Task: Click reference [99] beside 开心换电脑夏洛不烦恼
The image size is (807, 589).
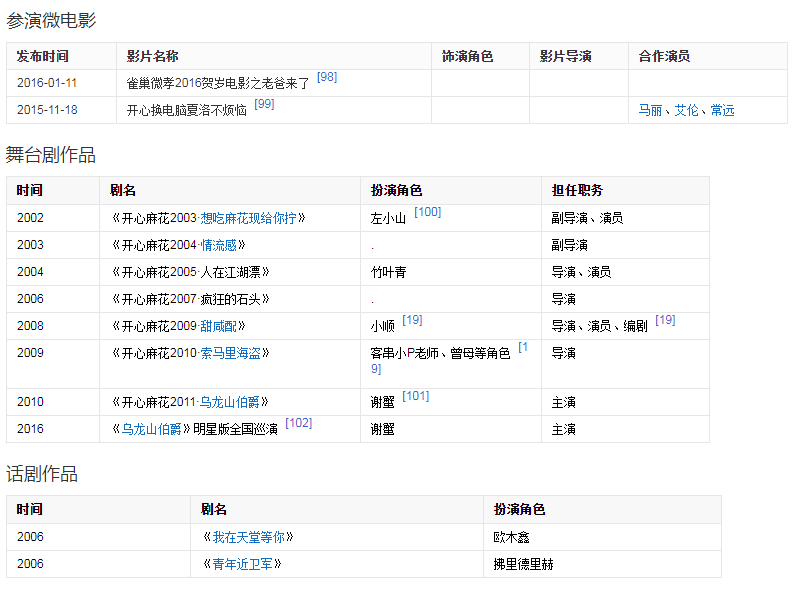Action: tap(264, 104)
